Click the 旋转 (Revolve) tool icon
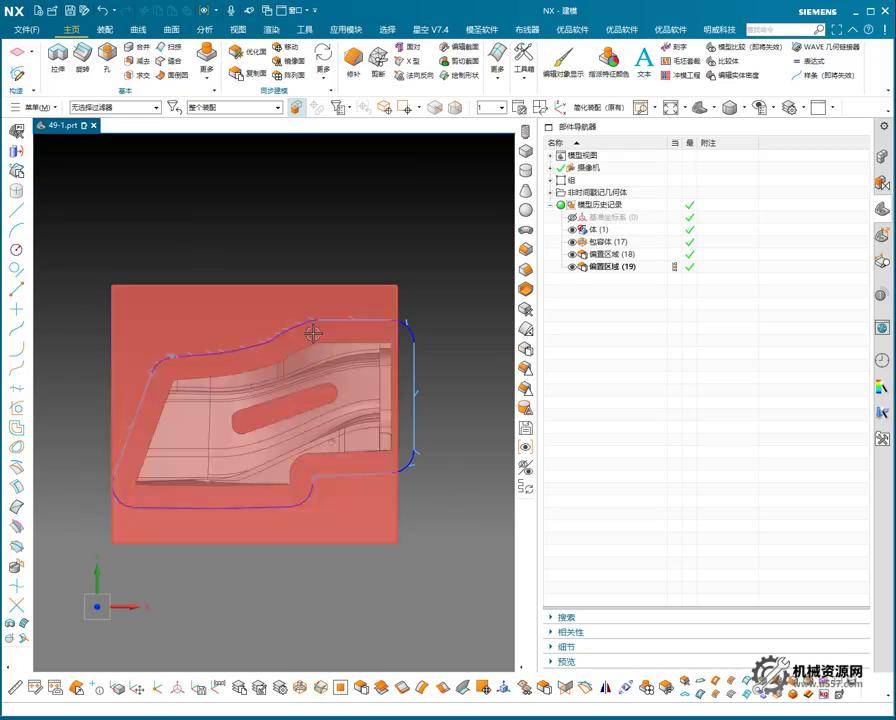This screenshot has height=720, width=896. pos(82,53)
